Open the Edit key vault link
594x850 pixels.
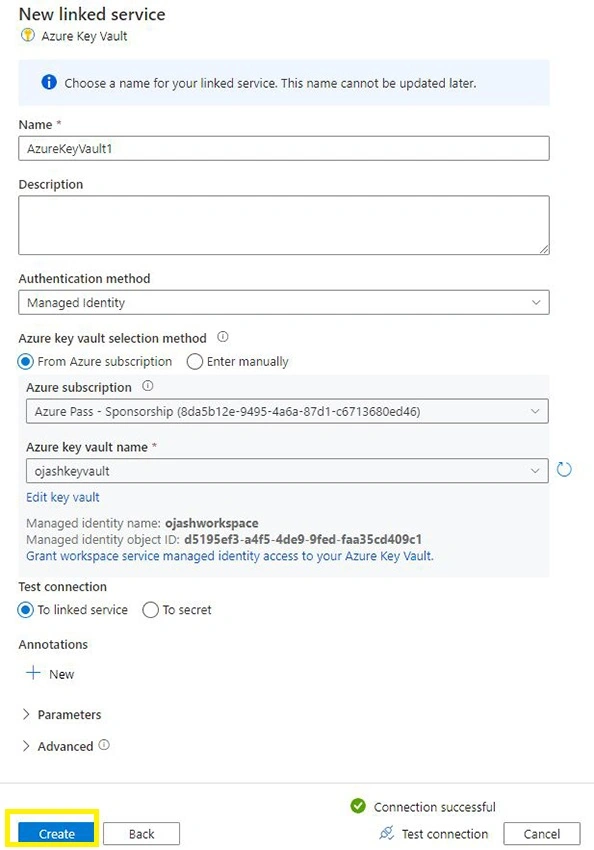tap(63, 497)
